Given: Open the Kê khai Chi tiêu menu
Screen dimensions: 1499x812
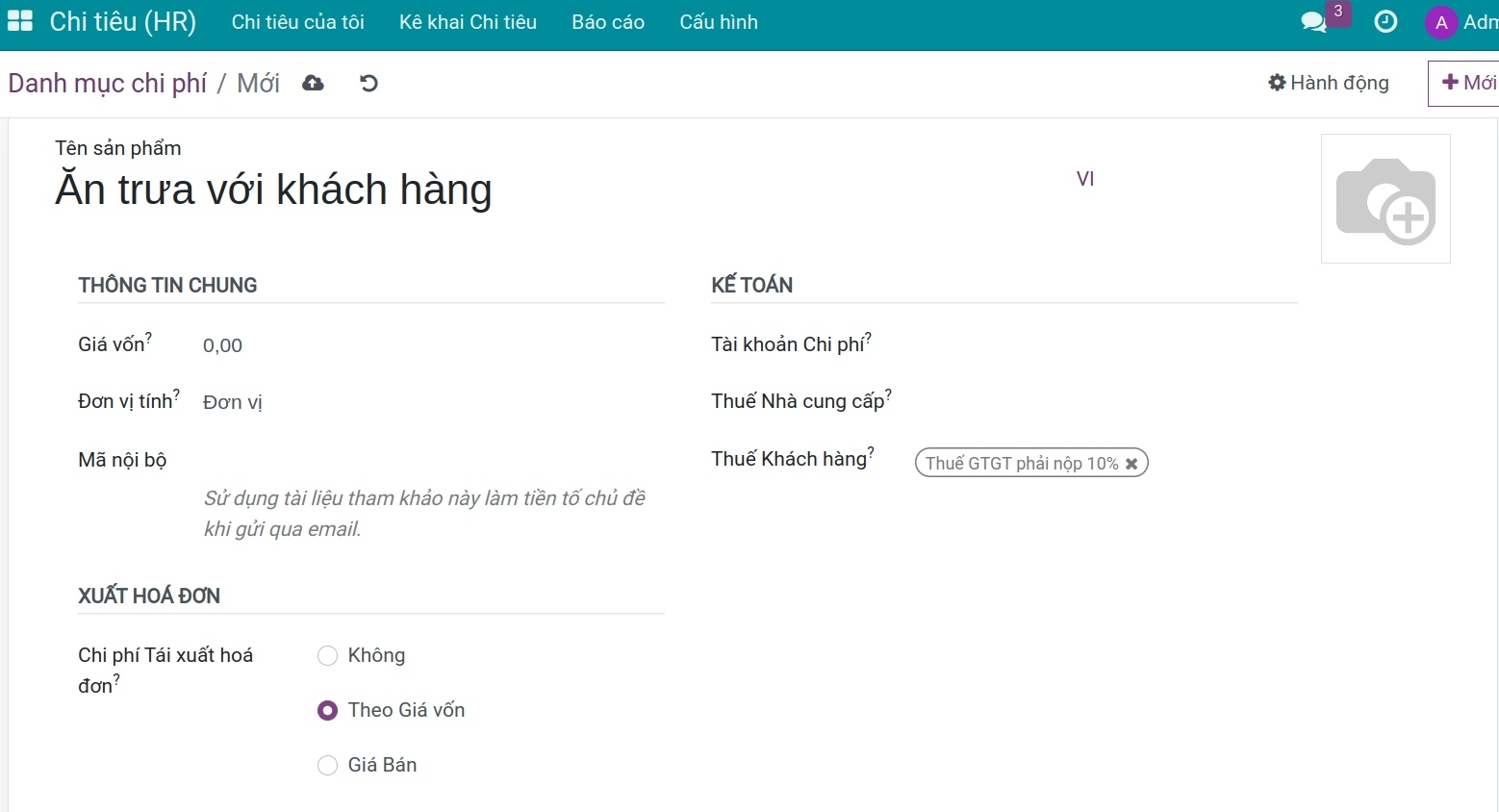Looking at the screenshot, I should pyautogui.click(x=468, y=22).
